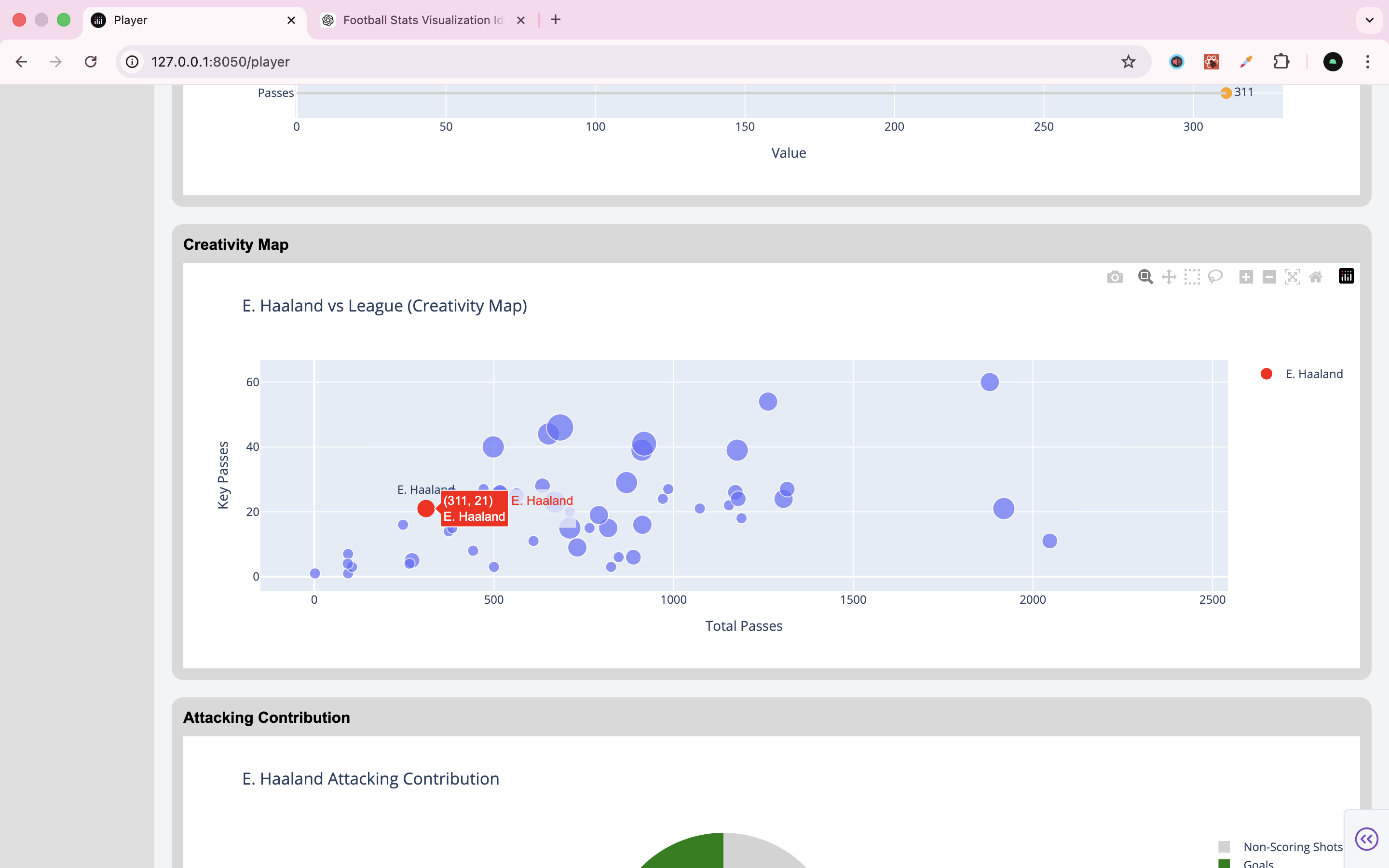Autoscale the Creativity Map chart

(1292, 277)
